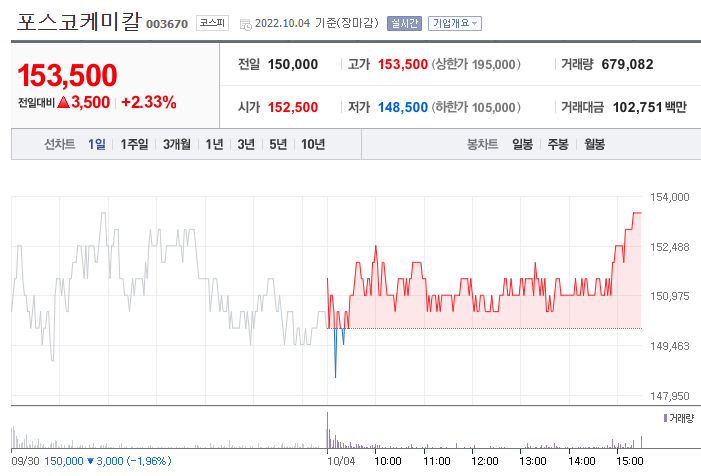Select the 10년 line chart tab
Image resolution: width=701 pixels, height=476 pixels.
coord(313,144)
